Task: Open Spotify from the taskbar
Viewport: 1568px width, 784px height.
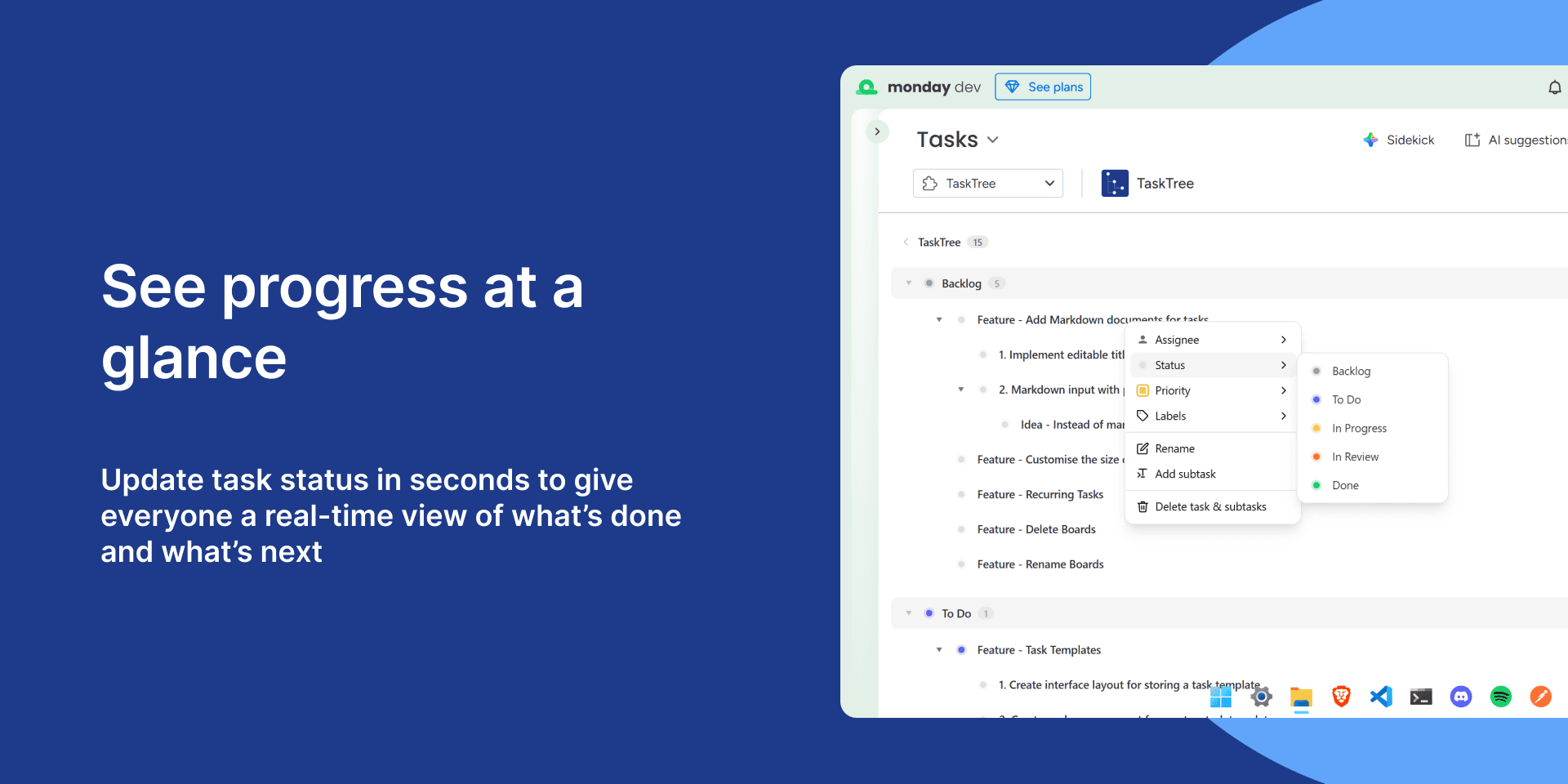Action: [x=1501, y=697]
